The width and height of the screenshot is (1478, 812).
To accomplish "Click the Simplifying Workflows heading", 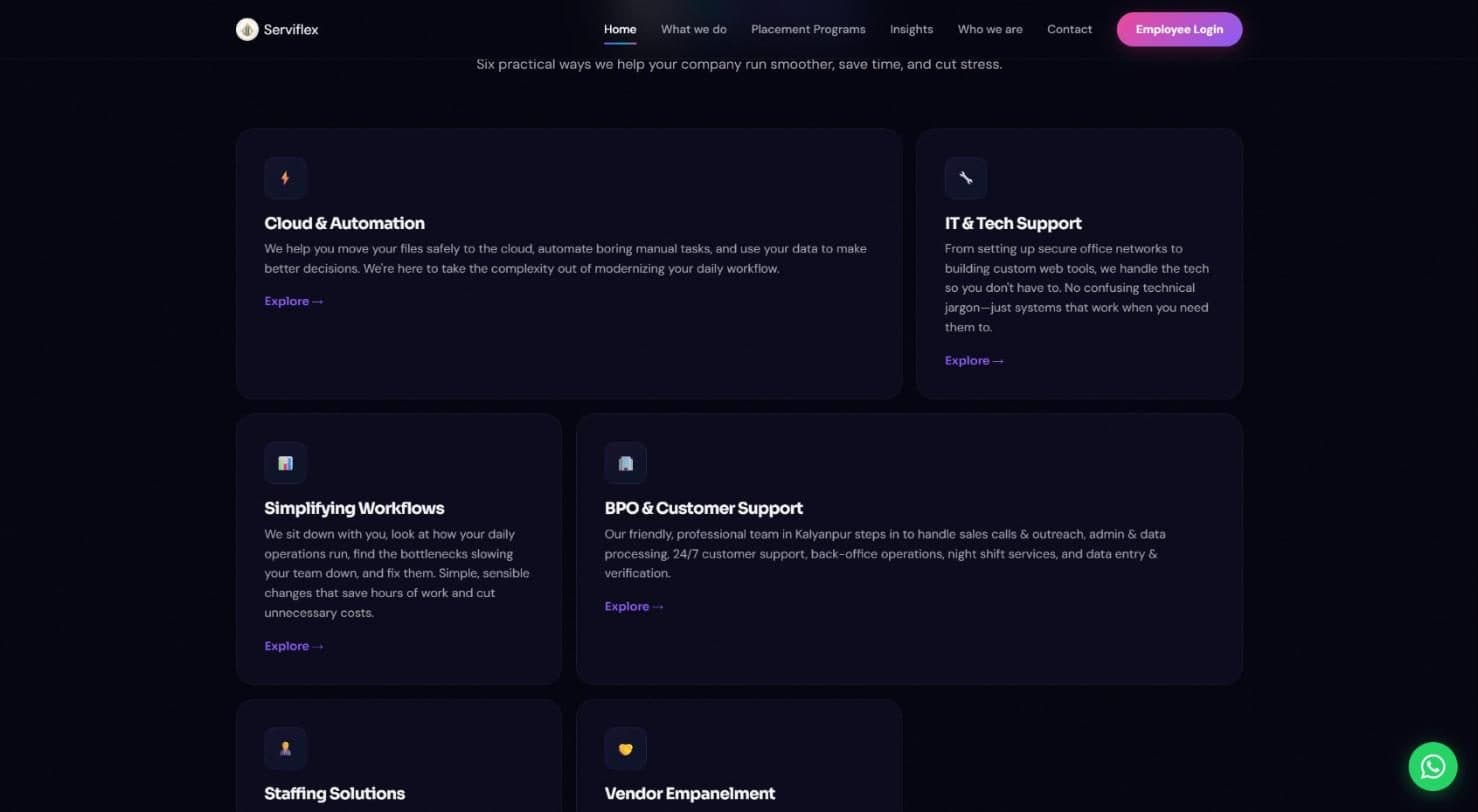I will [354, 508].
